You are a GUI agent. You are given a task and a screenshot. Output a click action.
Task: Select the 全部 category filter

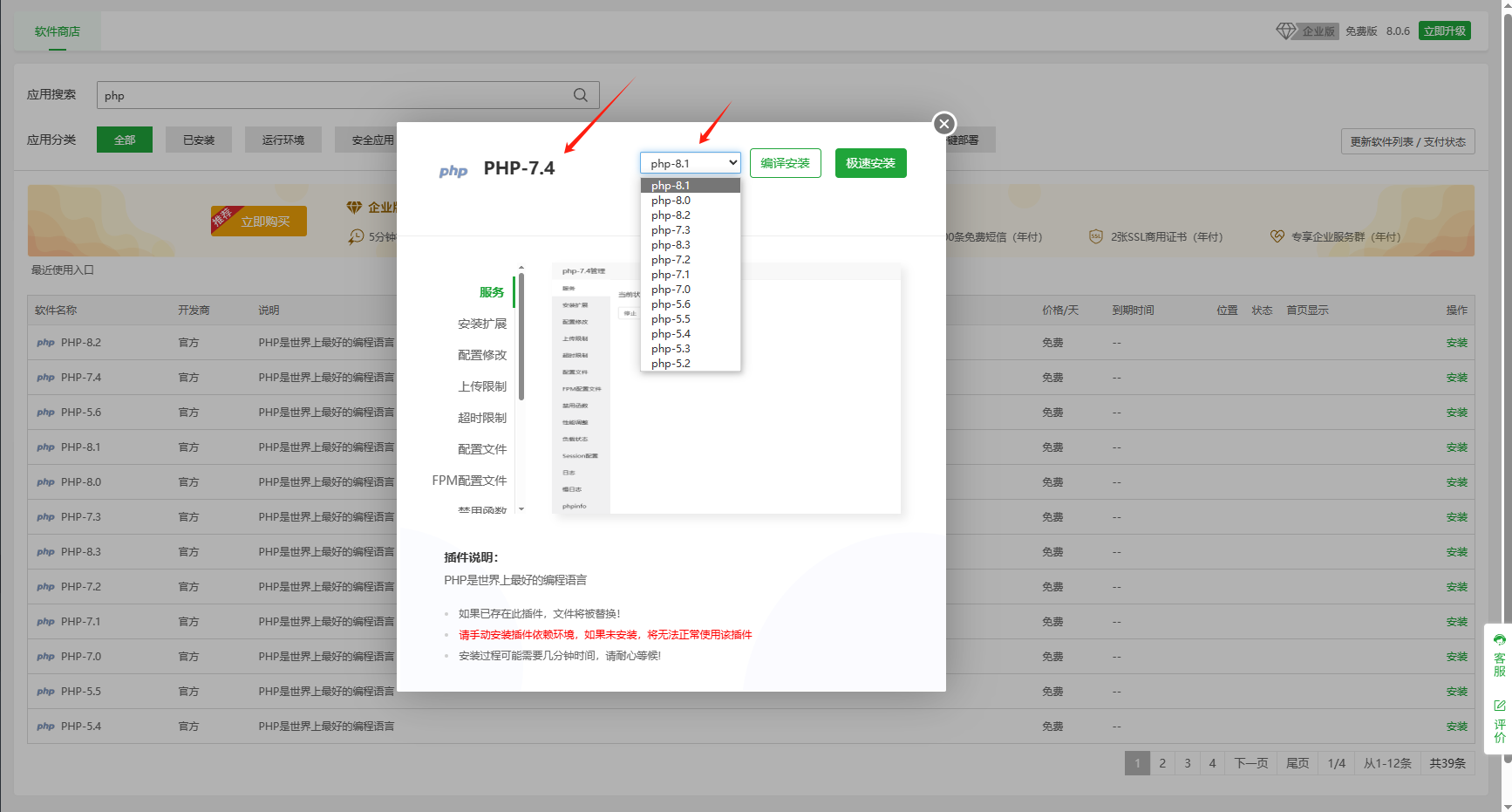pos(125,140)
